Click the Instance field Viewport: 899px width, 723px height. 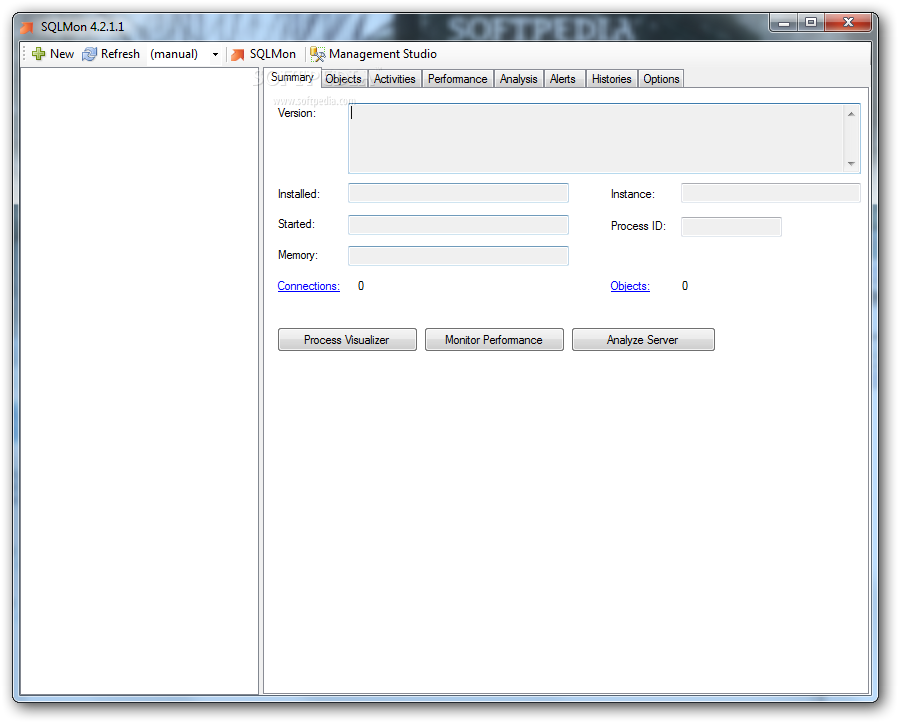click(x=771, y=193)
